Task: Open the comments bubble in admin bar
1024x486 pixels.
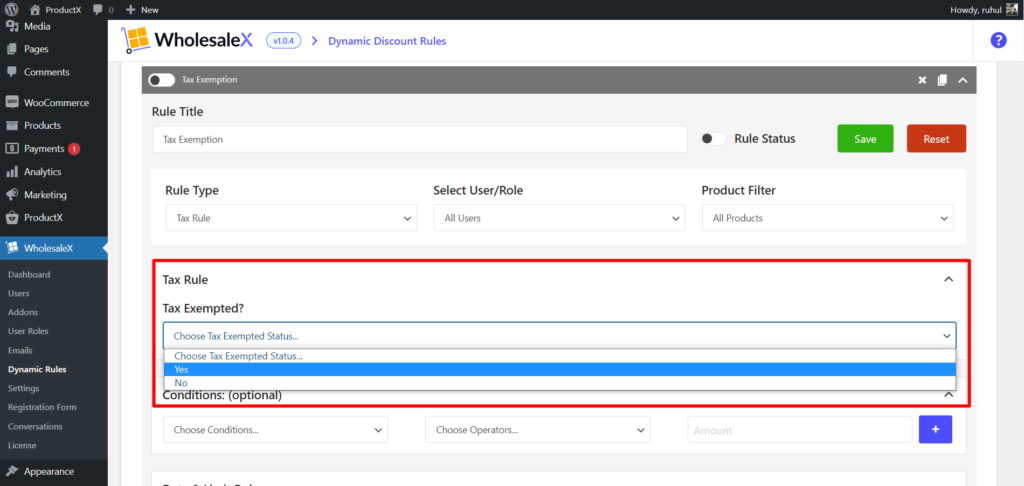Action: (x=103, y=10)
